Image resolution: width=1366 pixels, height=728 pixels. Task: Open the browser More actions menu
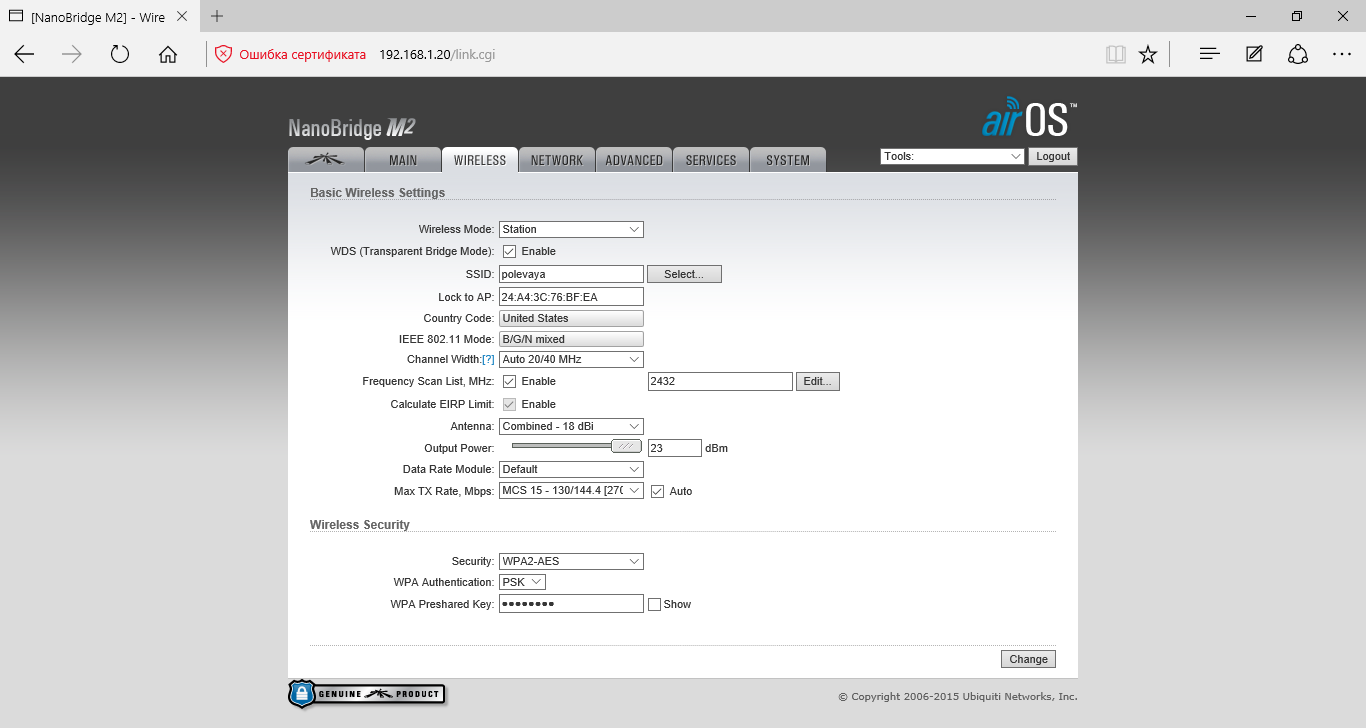coord(1342,54)
